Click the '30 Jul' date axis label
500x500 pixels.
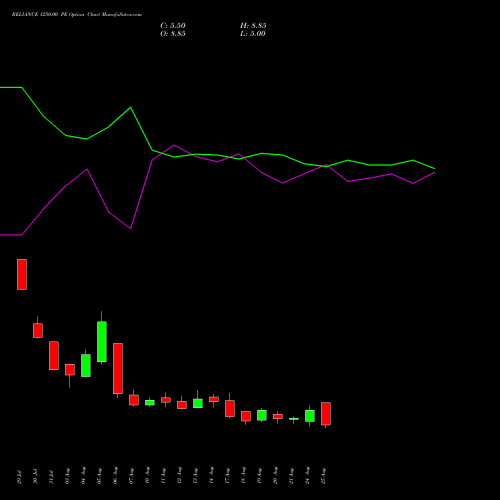coord(35,476)
